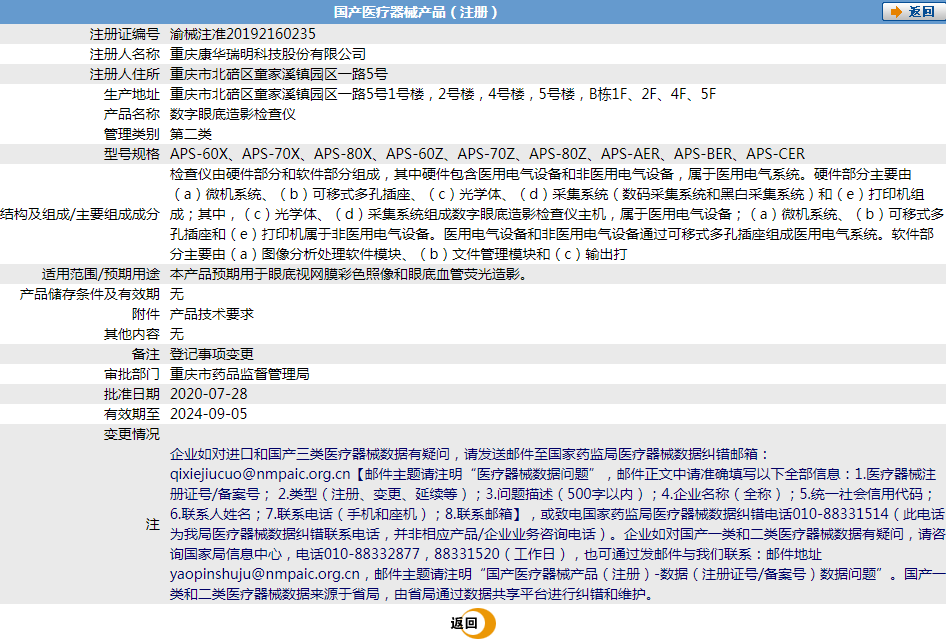Click model specification line APS-60X、APS-70X
The image size is (946, 641).
coord(487,153)
